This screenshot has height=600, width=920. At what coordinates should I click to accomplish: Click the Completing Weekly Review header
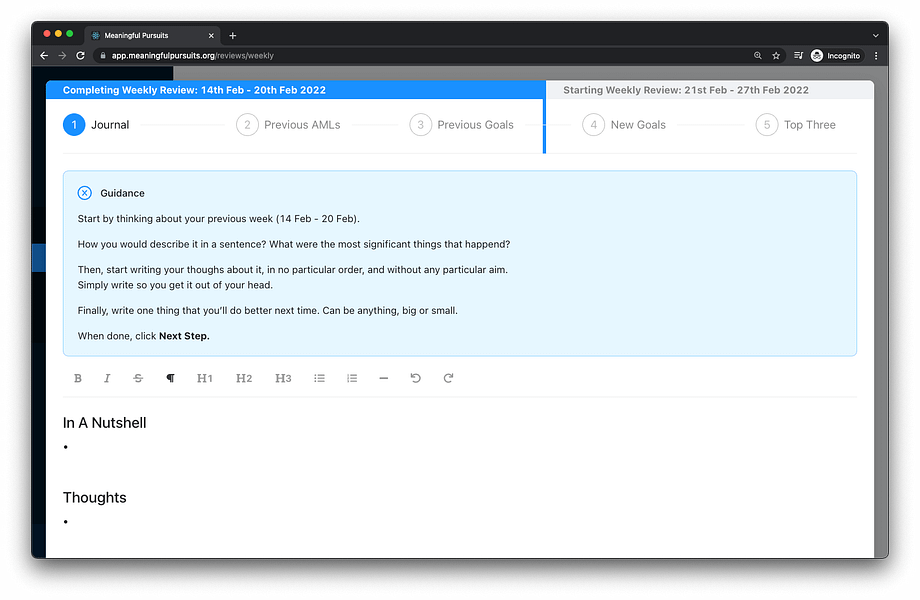tap(194, 90)
